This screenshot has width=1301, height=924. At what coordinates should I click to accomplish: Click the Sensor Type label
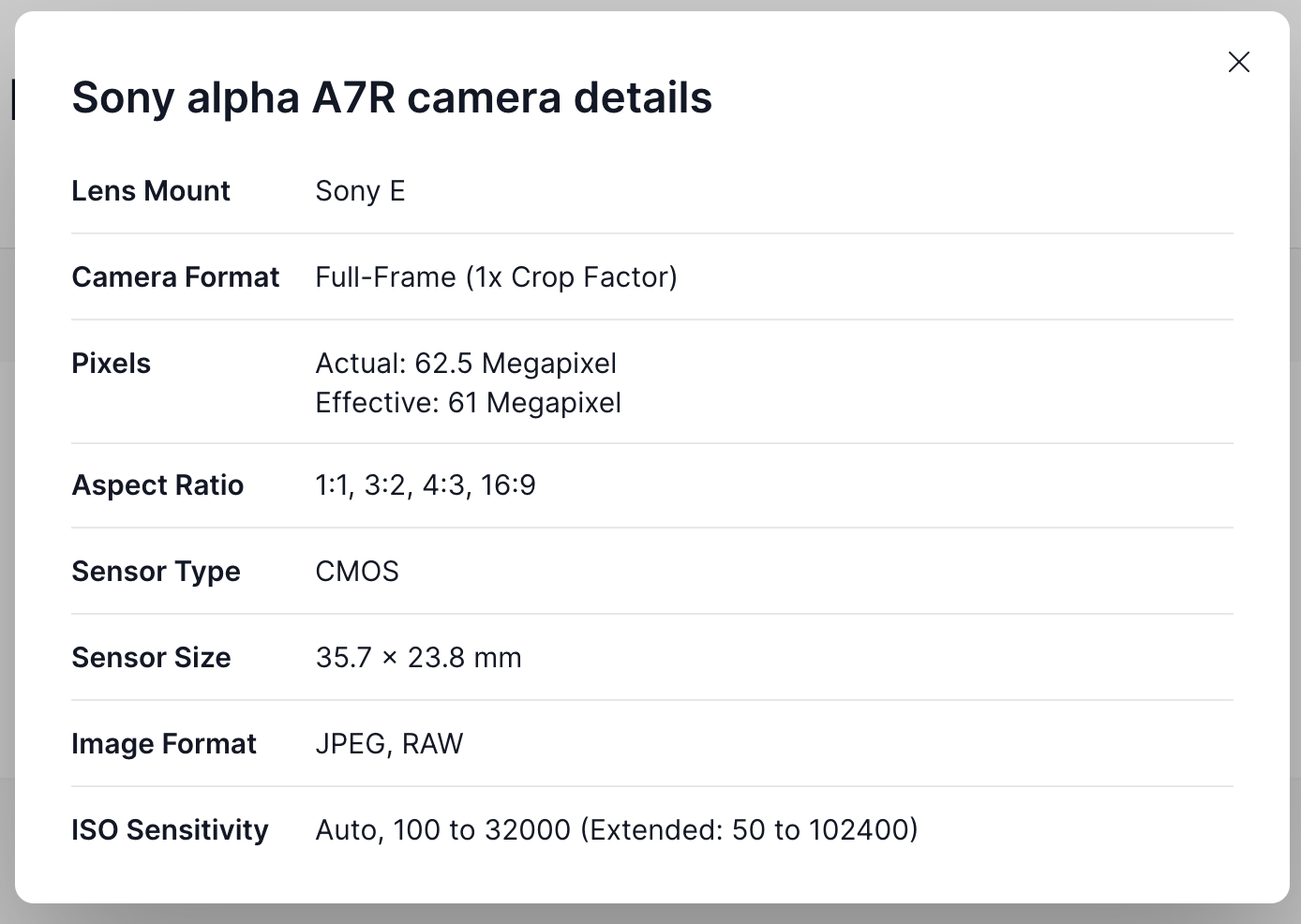point(156,572)
